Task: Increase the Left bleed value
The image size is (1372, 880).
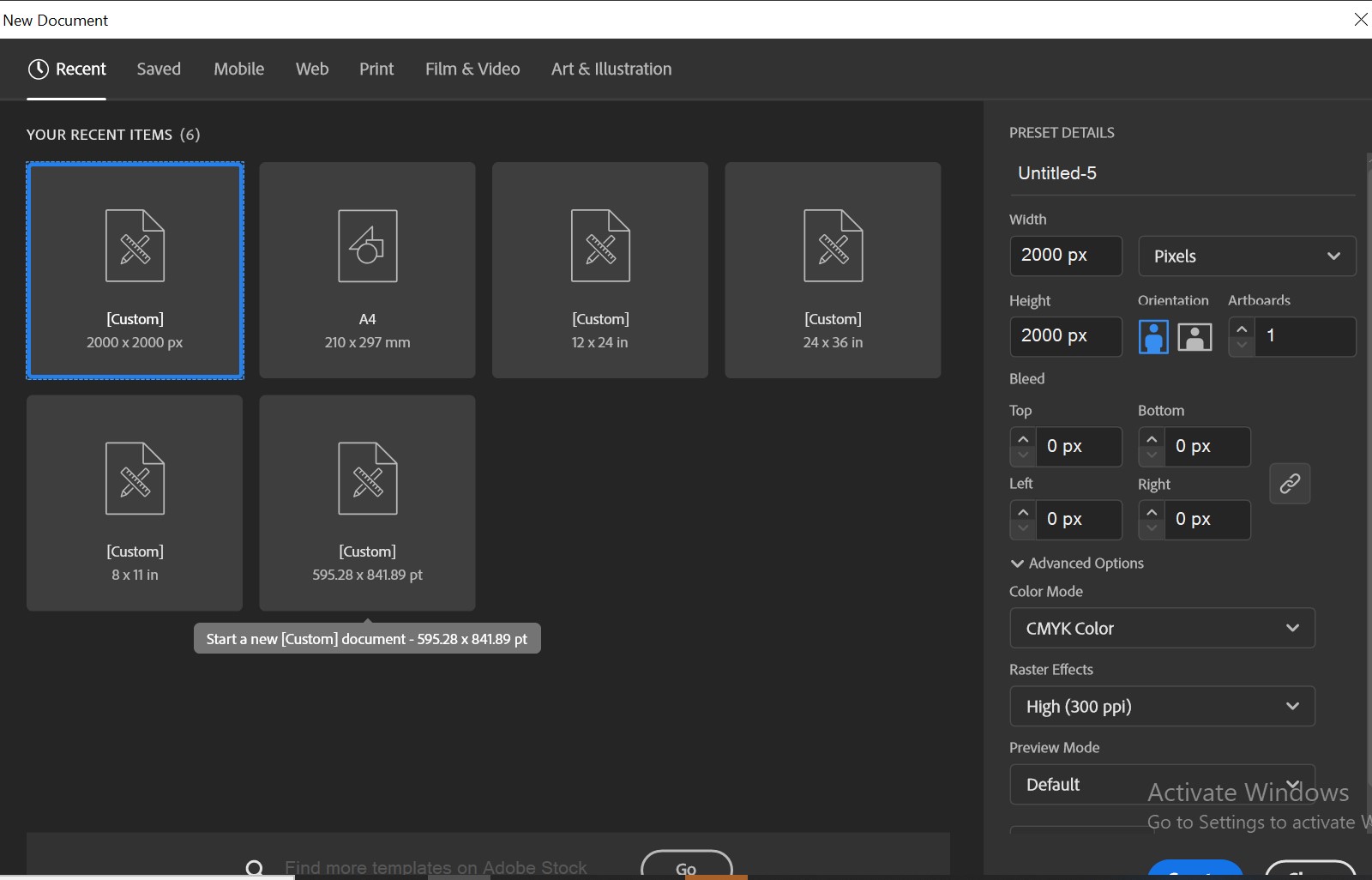Action: [x=1023, y=511]
